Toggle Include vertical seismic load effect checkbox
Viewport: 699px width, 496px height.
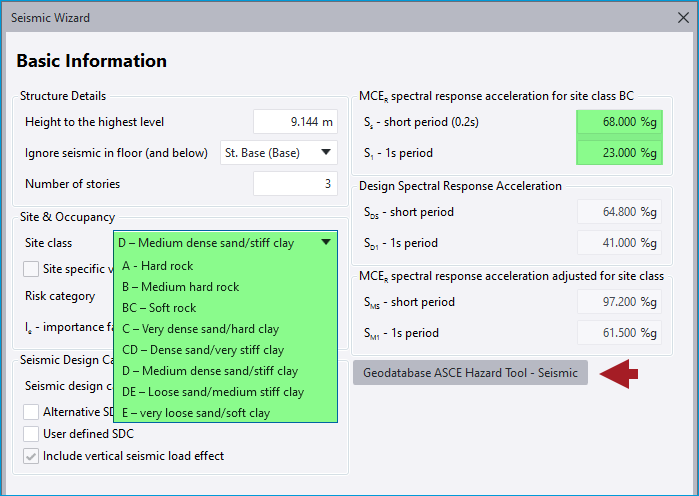(x=32, y=456)
